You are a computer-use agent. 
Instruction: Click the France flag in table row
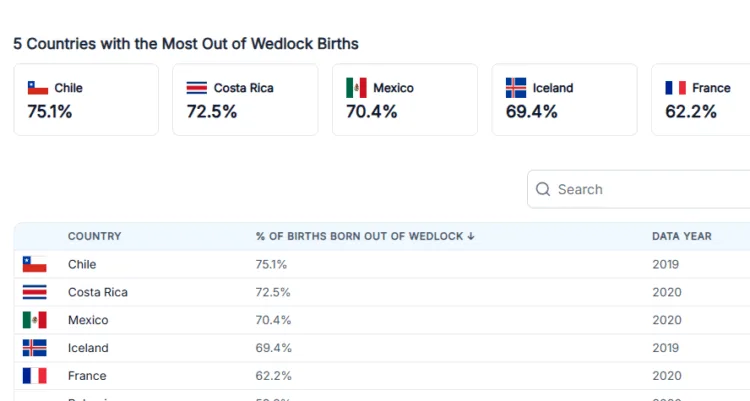coord(34,376)
